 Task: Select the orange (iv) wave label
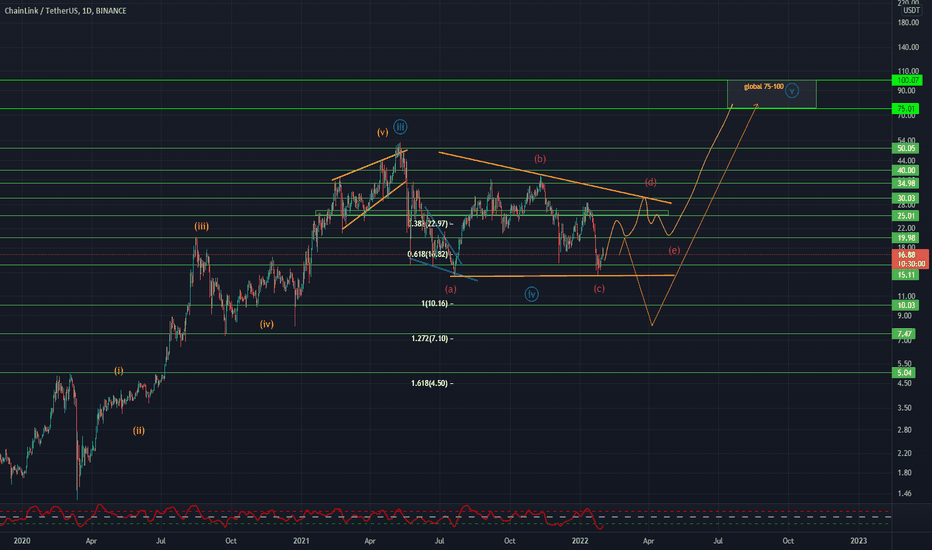(266, 324)
